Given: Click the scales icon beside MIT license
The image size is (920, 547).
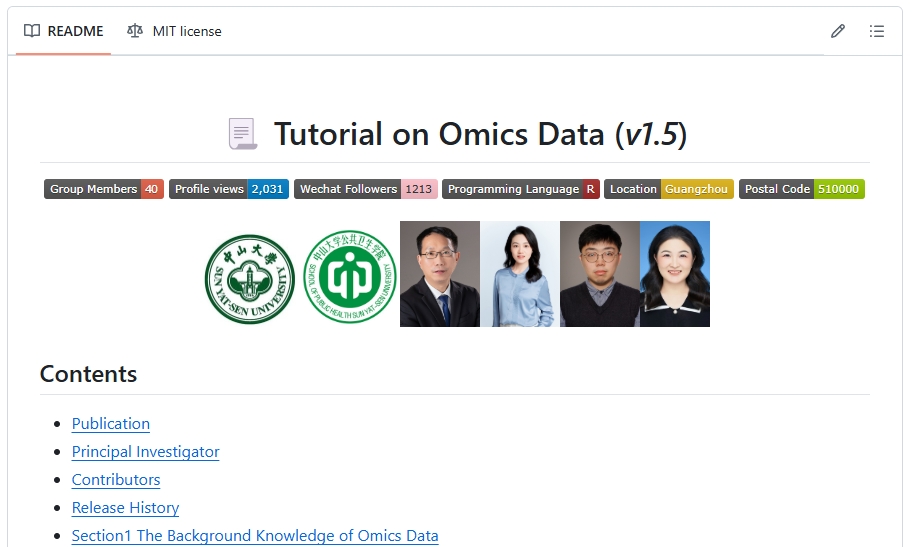Looking at the screenshot, I should 135,31.
